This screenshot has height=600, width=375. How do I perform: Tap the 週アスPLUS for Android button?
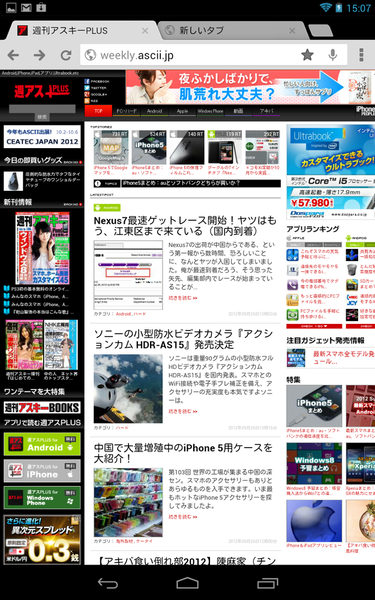pyautogui.click(x=42, y=444)
